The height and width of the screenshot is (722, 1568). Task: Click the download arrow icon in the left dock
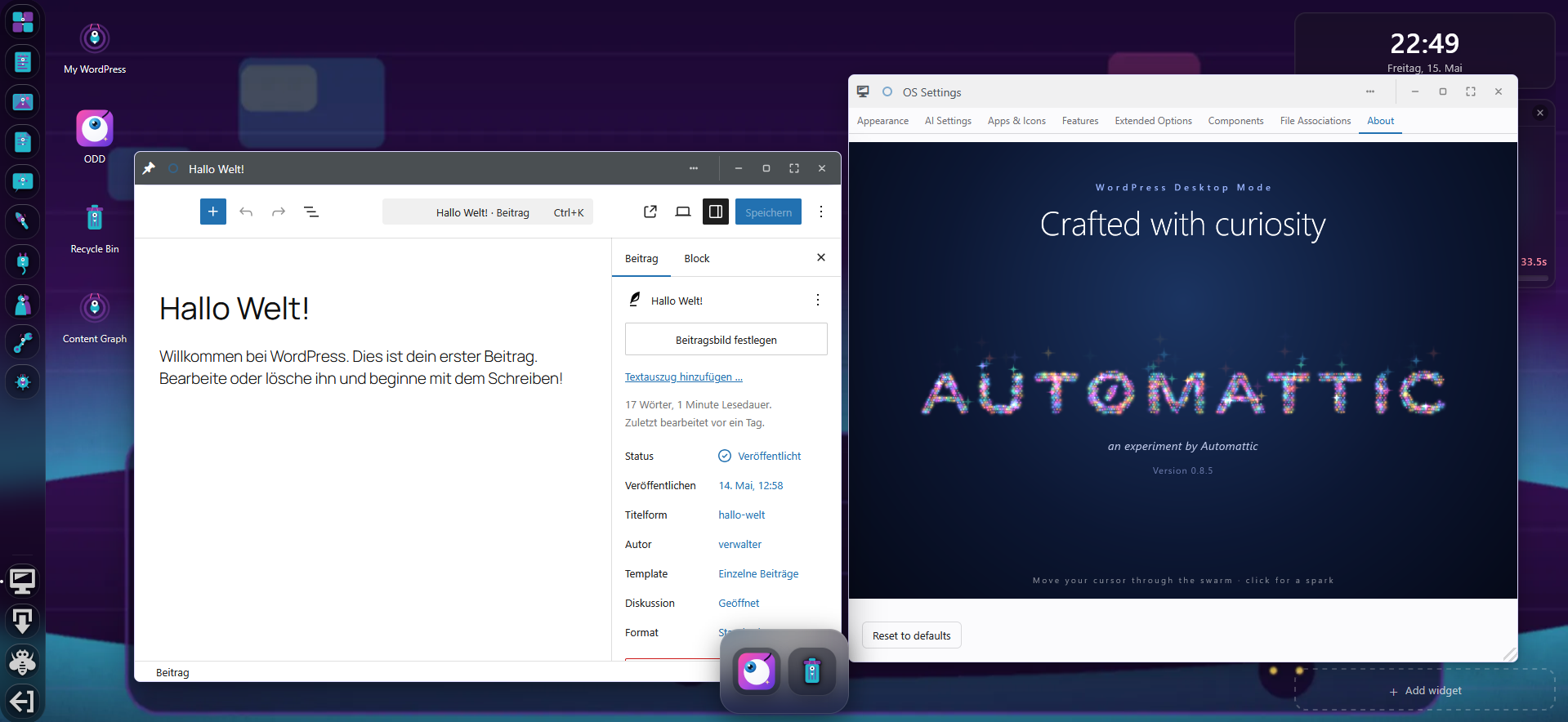point(23,621)
